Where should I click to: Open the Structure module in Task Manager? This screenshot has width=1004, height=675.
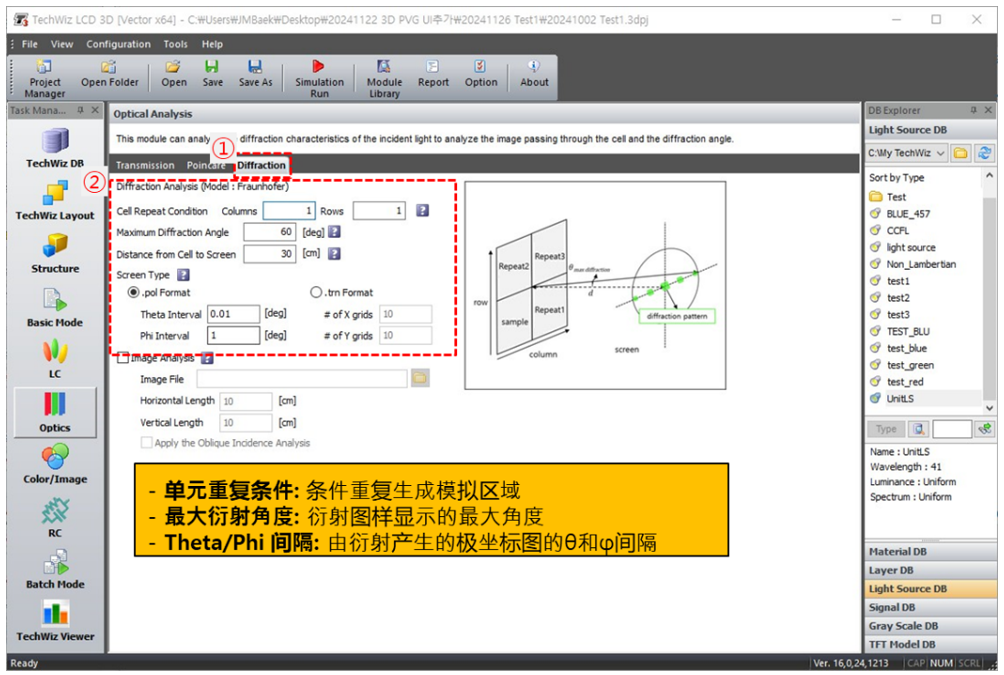point(55,252)
